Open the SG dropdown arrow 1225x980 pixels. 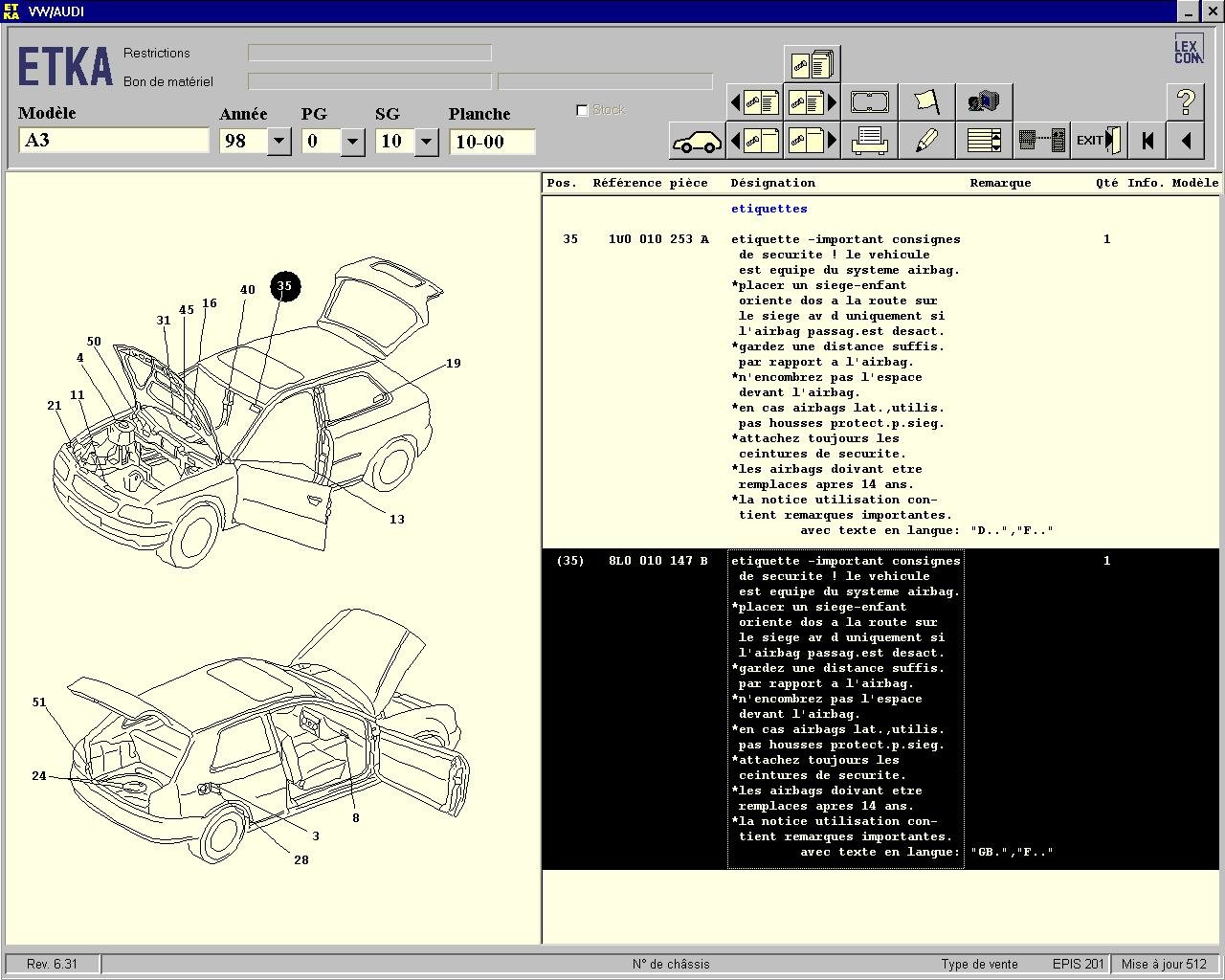click(x=427, y=142)
